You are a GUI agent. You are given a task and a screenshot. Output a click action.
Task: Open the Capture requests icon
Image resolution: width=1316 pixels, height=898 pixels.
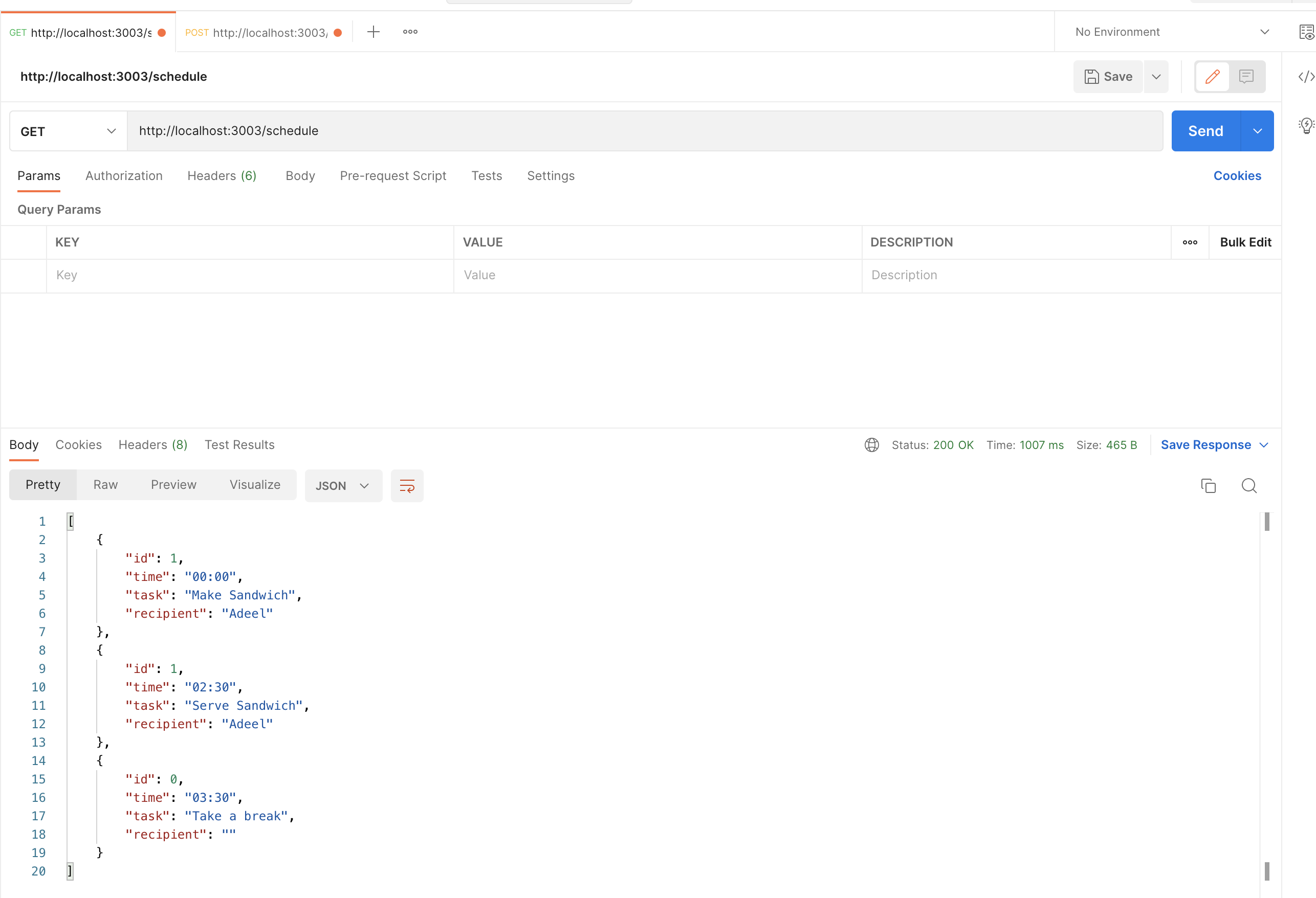1306,32
